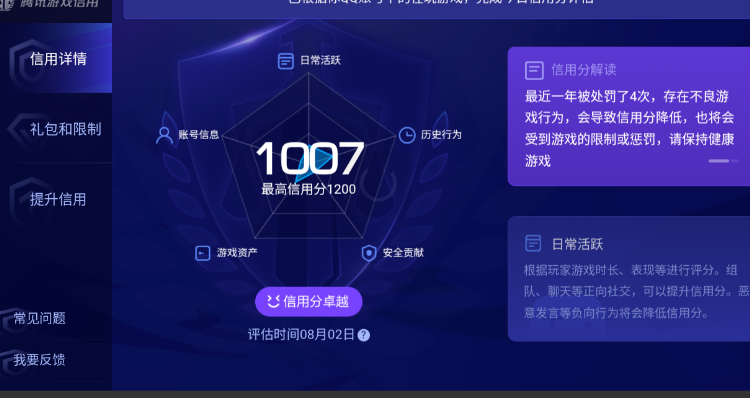Click the 1007 credit score
Image resolution: width=750 pixels, height=398 pixels.
click(x=310, y=158)
